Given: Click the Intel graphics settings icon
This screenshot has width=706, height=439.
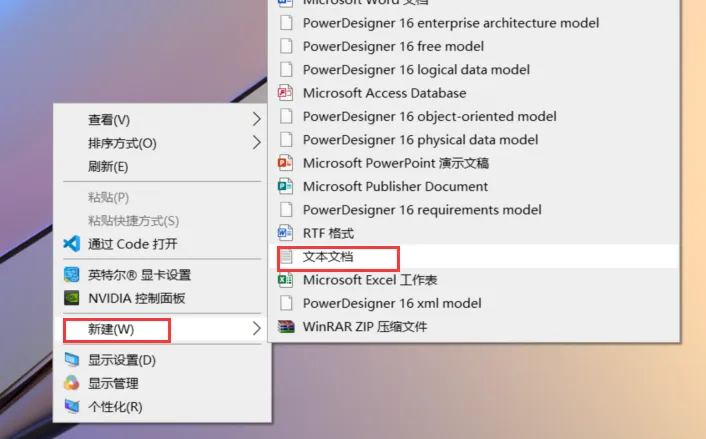Looking at the screenshot, I should tap(72, 275).
